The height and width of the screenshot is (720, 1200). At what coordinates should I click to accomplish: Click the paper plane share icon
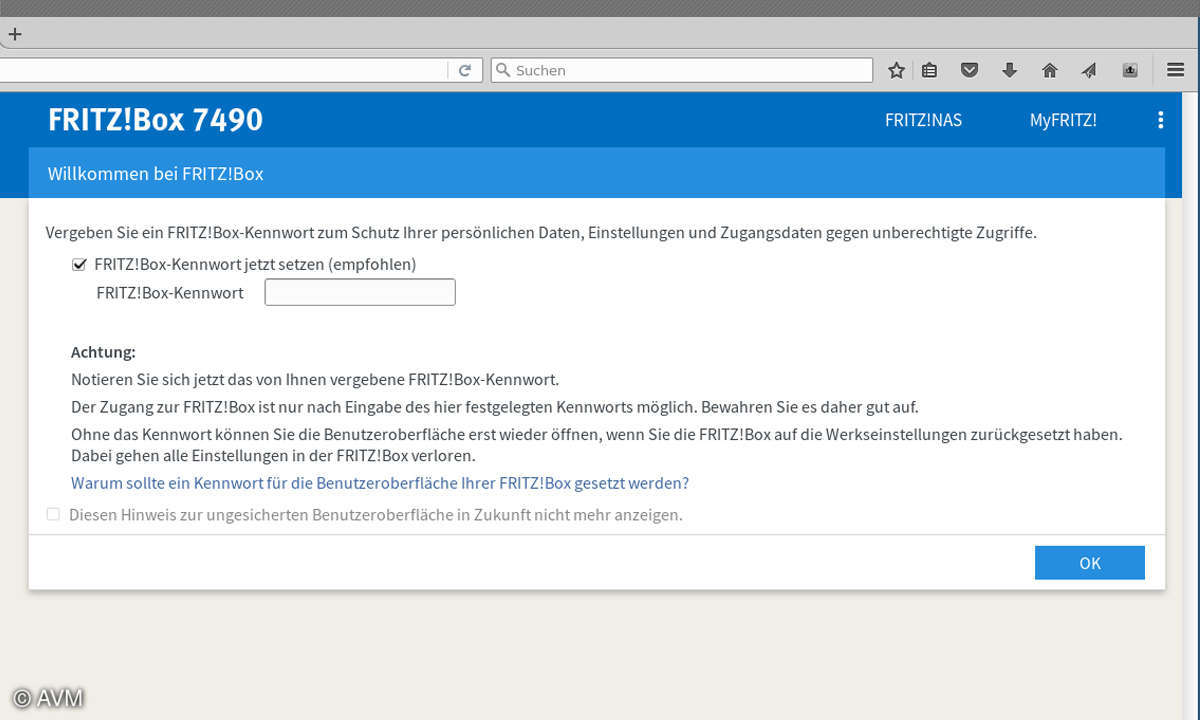[1089, 70]
